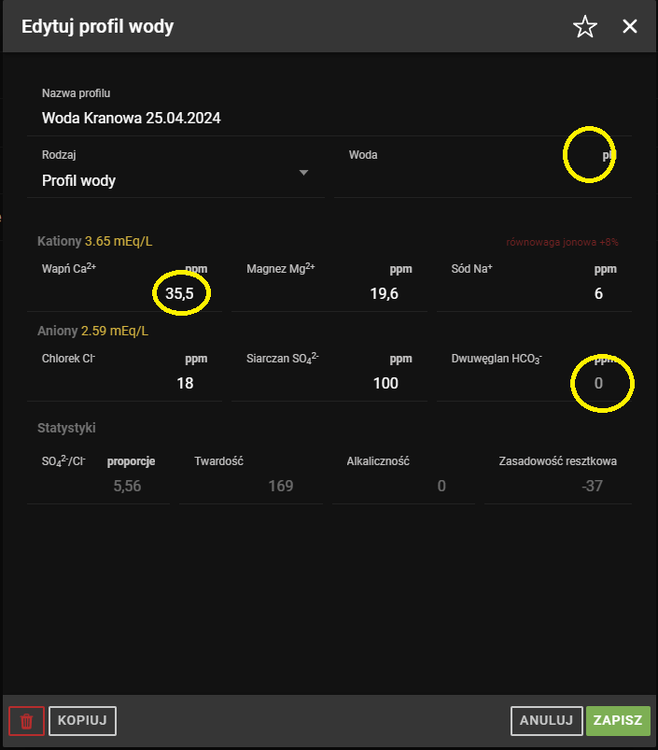Edit the Siarczan SO4 value 100

pyautogui.click(x=385, y=383)
